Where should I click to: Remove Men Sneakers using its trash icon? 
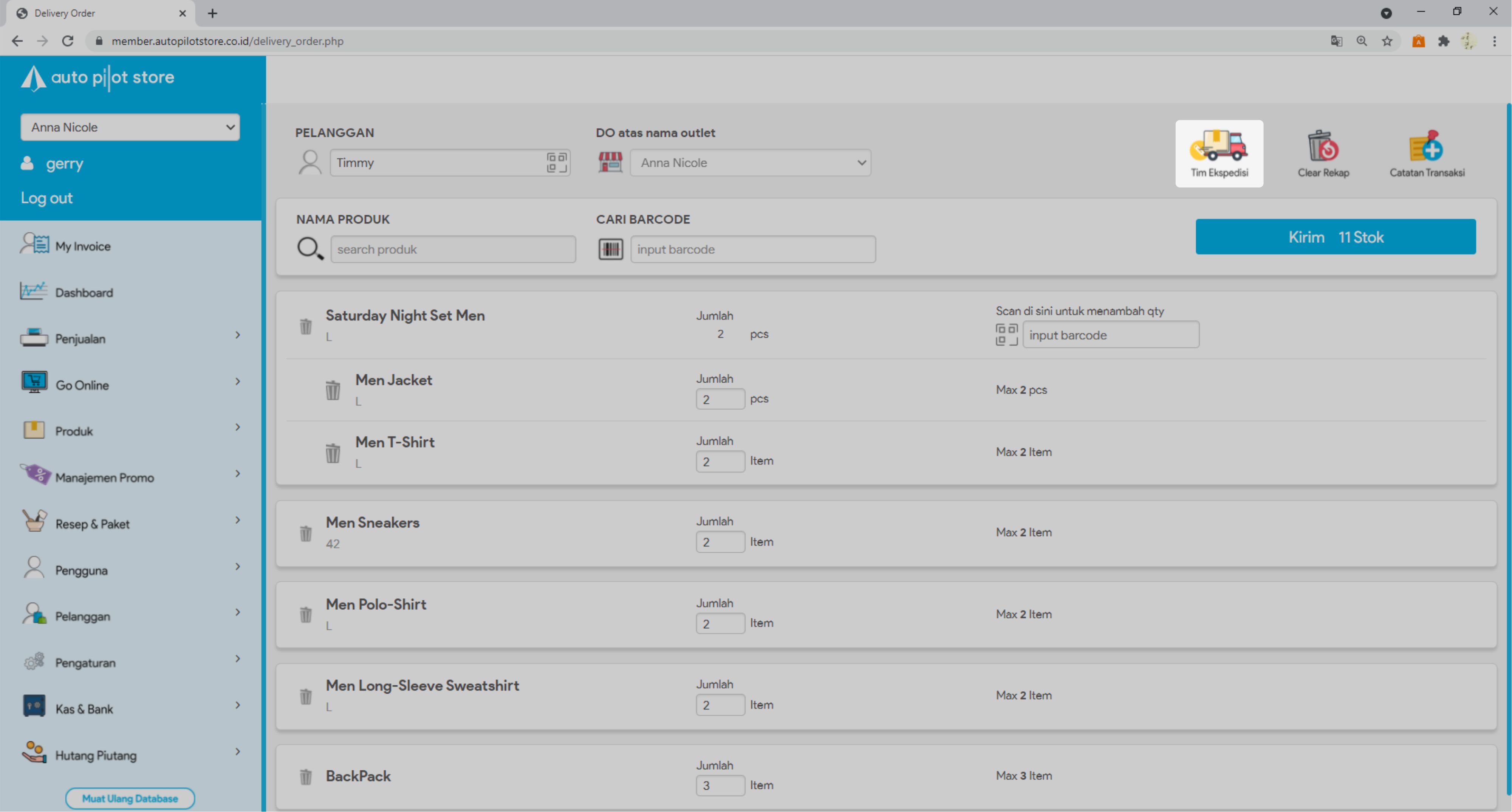pos(306,533)
